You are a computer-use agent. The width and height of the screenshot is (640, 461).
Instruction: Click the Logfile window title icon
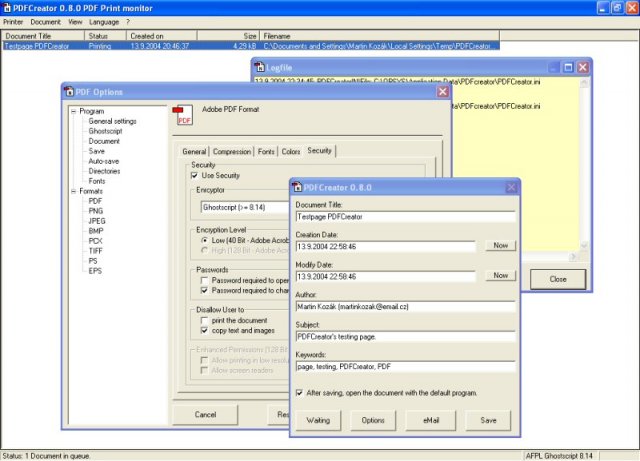259,67
